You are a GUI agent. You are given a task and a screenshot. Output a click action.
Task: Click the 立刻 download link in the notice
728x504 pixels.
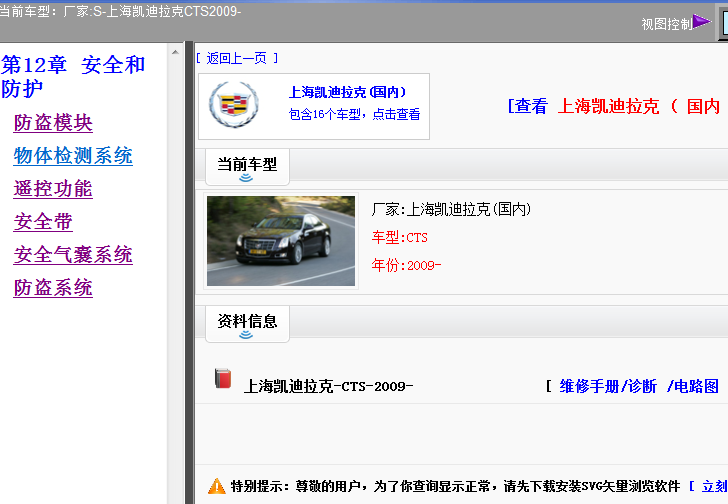714,486
